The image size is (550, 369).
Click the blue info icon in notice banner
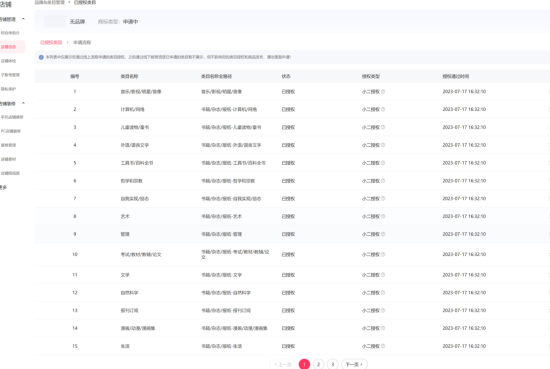click(41, 57)
